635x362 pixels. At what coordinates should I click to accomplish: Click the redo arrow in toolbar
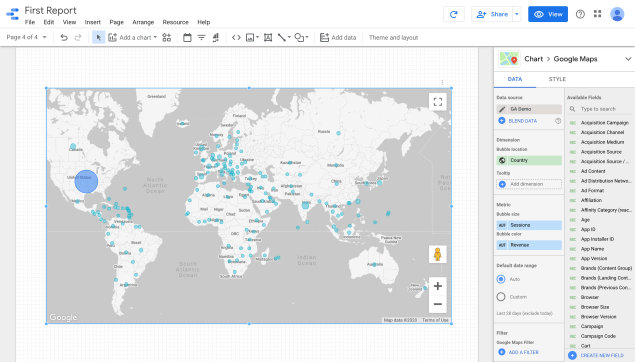[78, 38]
